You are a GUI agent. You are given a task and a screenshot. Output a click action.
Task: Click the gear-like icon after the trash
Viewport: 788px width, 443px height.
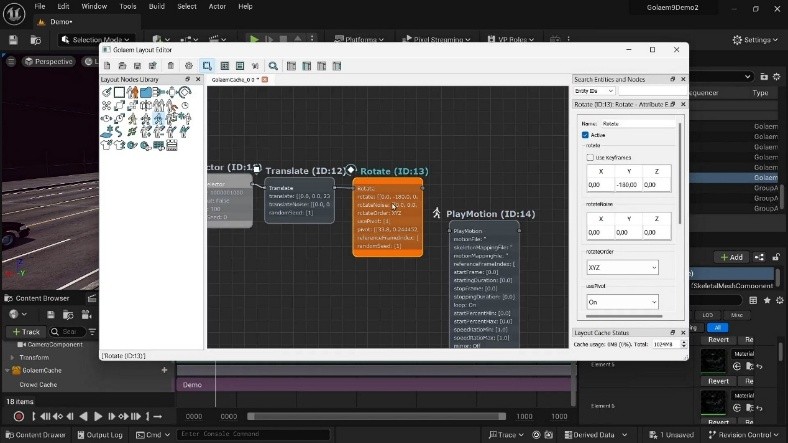[188, 66]
